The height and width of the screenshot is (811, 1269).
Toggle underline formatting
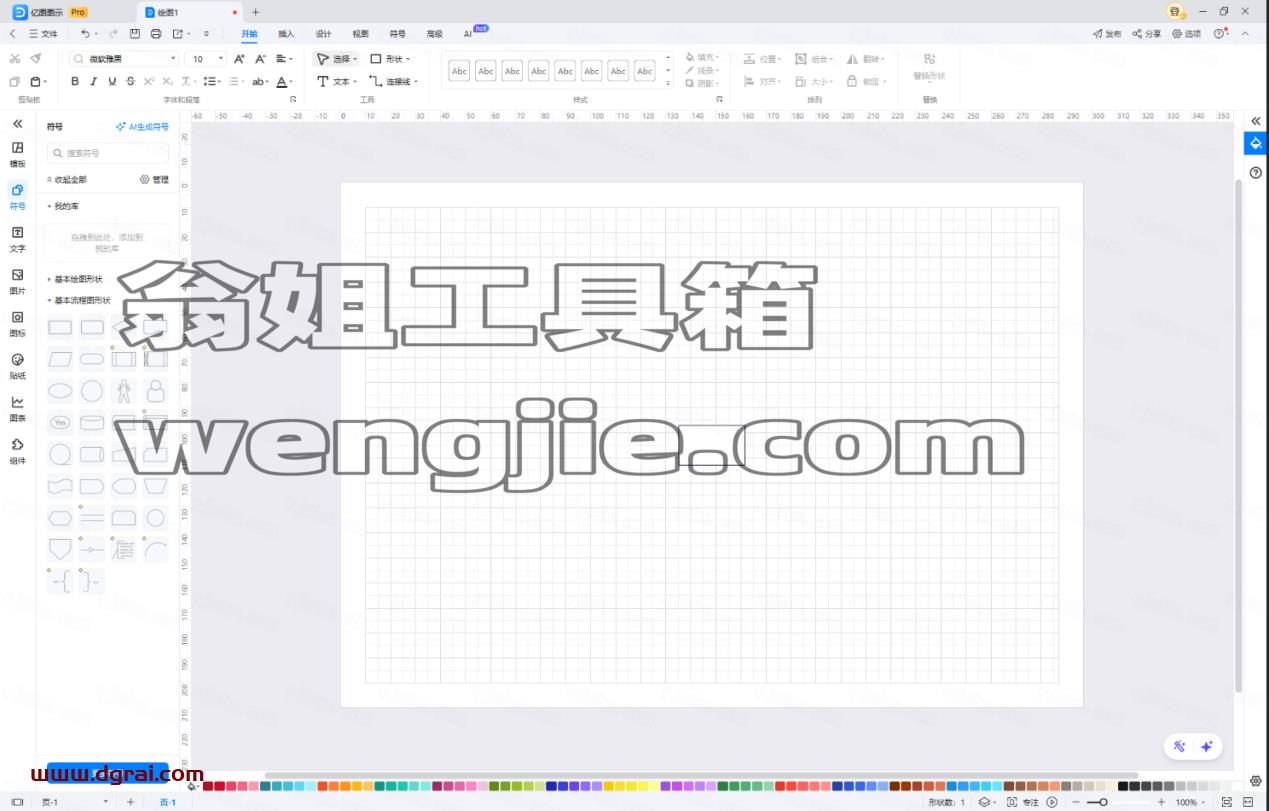(112, 82)
